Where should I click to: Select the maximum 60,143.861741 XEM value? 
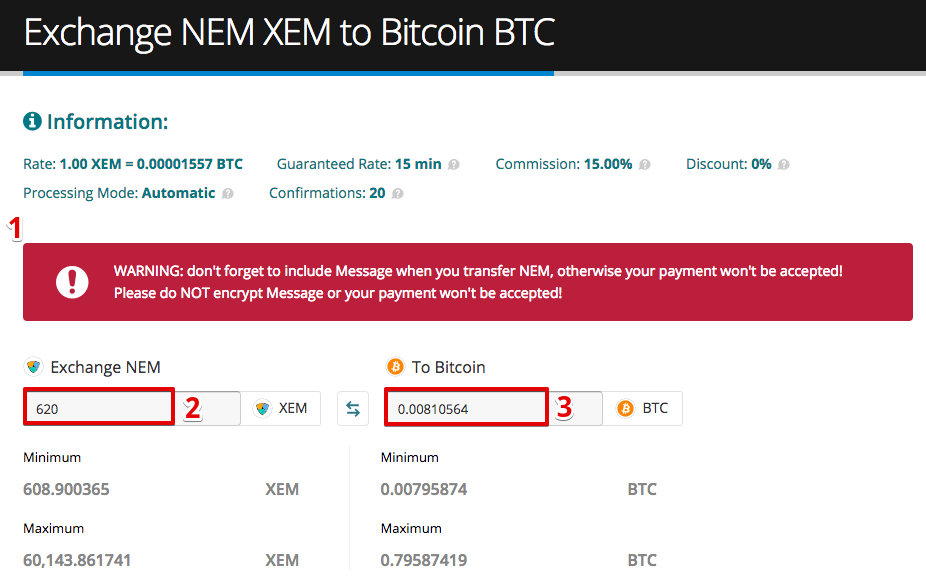point(77,560)
